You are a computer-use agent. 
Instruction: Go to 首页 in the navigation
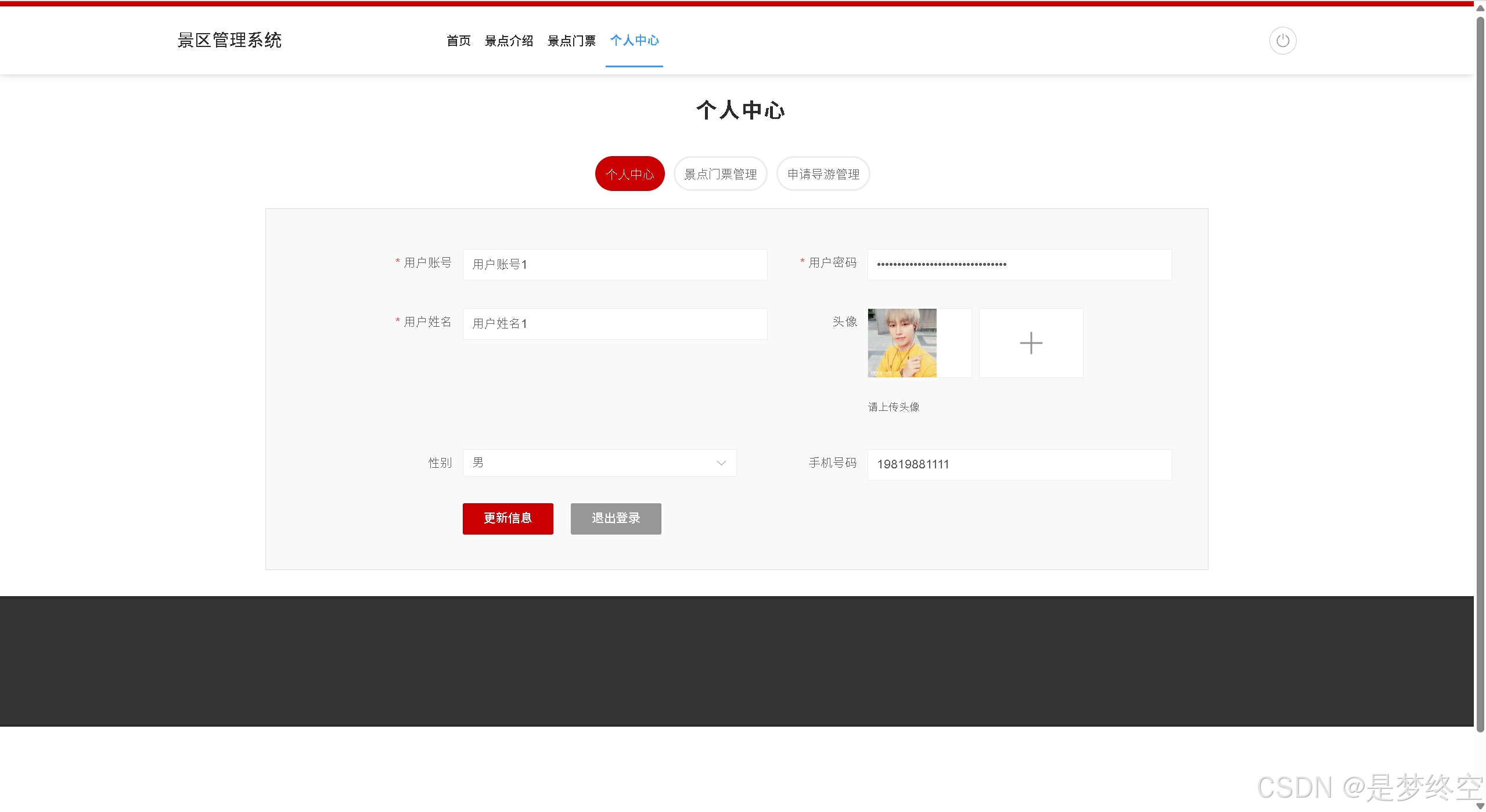click(x=458, y=41)
